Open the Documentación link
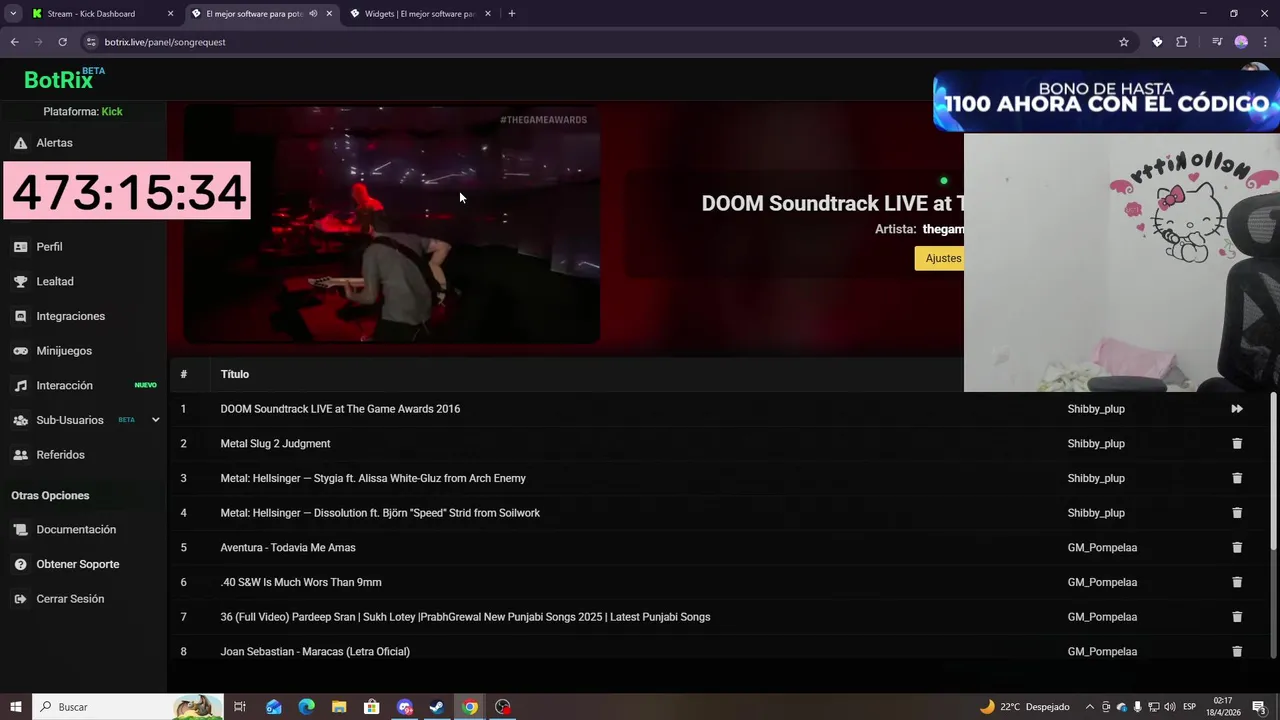1280x720 pixels. click(76, 530)
